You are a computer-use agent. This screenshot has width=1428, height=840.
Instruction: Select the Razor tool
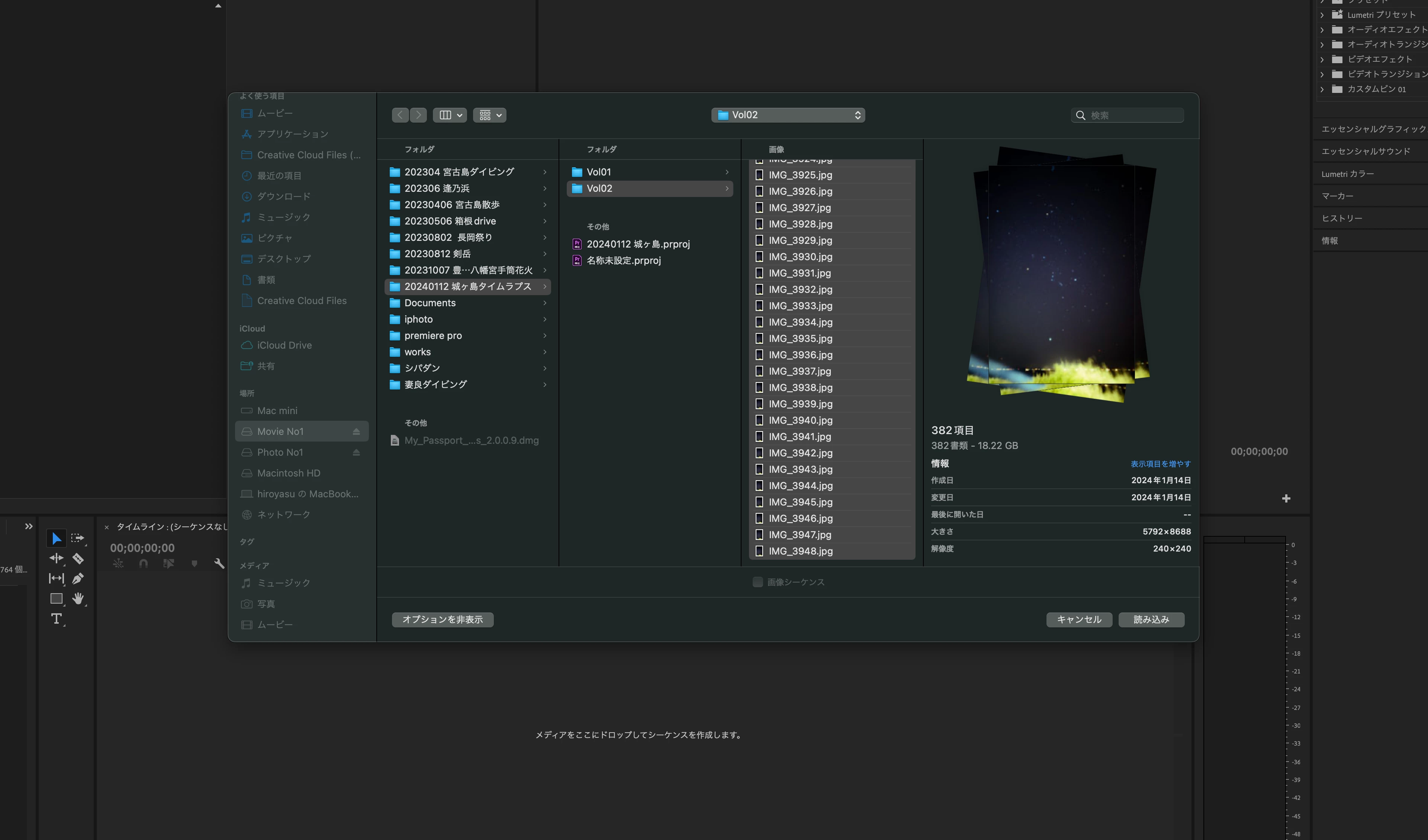pyautogui.click(x=78, y=559)
